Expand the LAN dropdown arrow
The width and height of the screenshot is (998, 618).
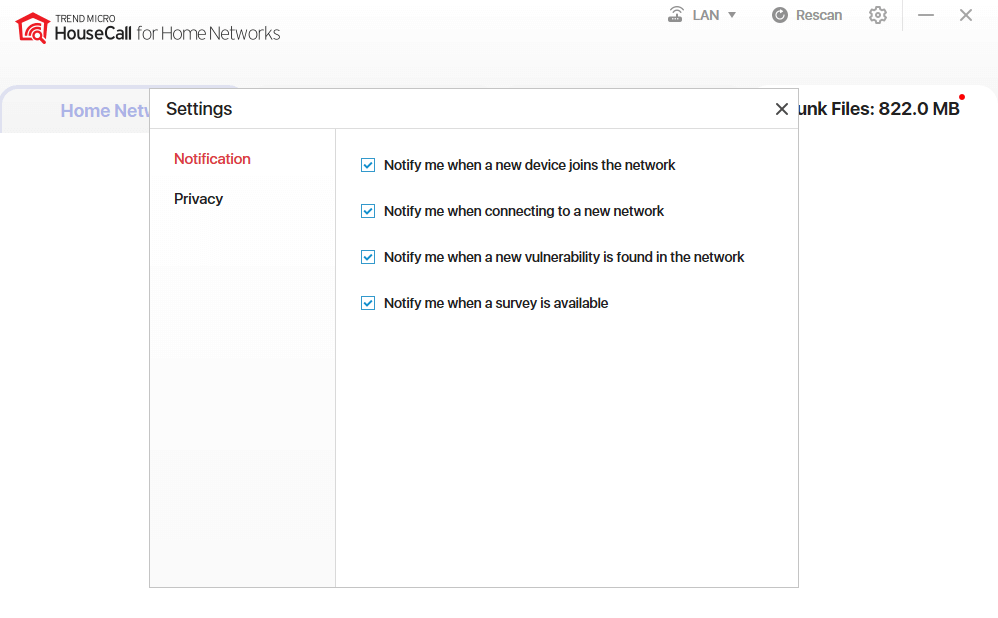click(x=732, y=15)
